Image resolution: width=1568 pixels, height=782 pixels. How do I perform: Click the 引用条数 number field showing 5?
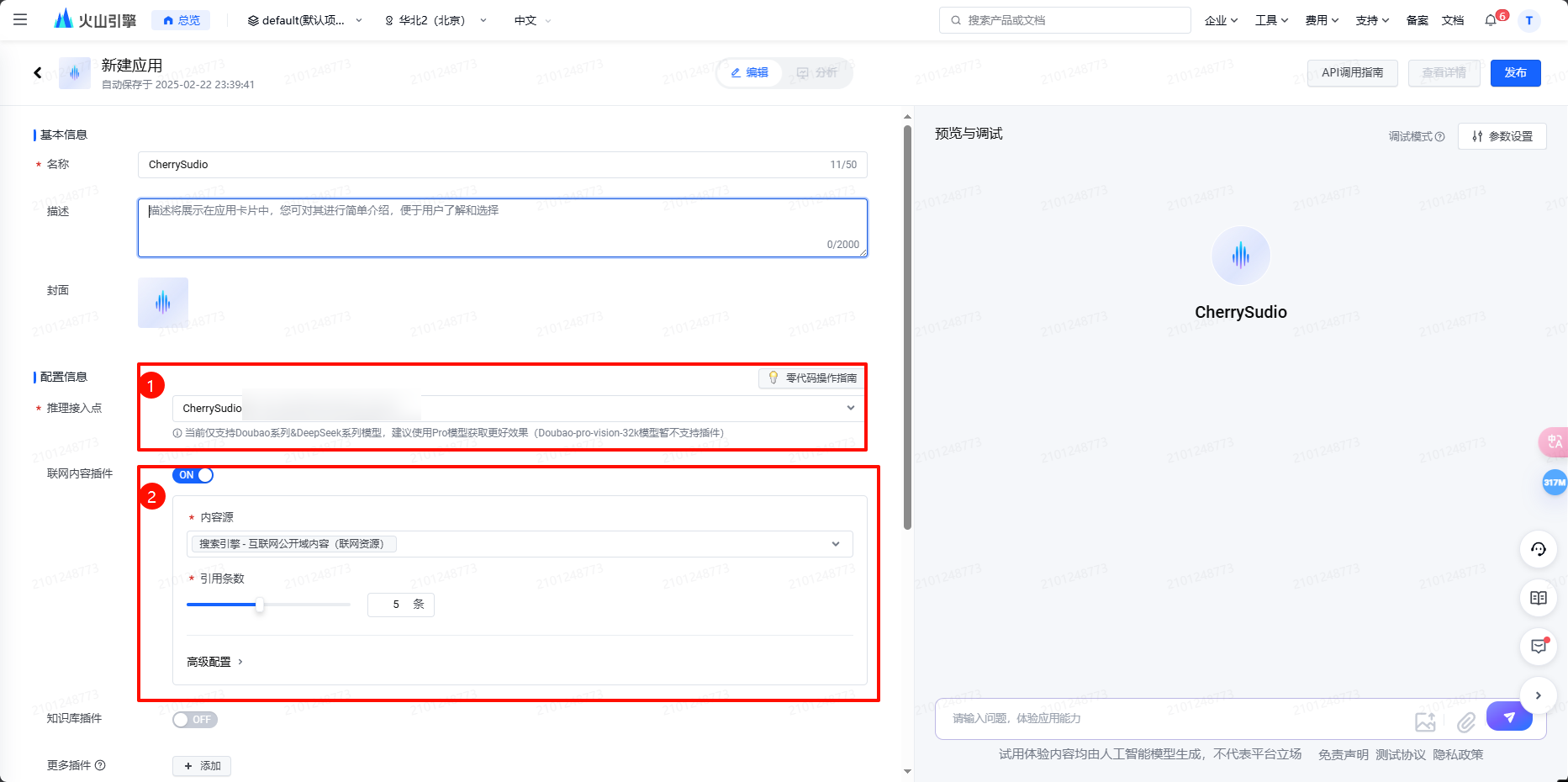pos(401,605)
